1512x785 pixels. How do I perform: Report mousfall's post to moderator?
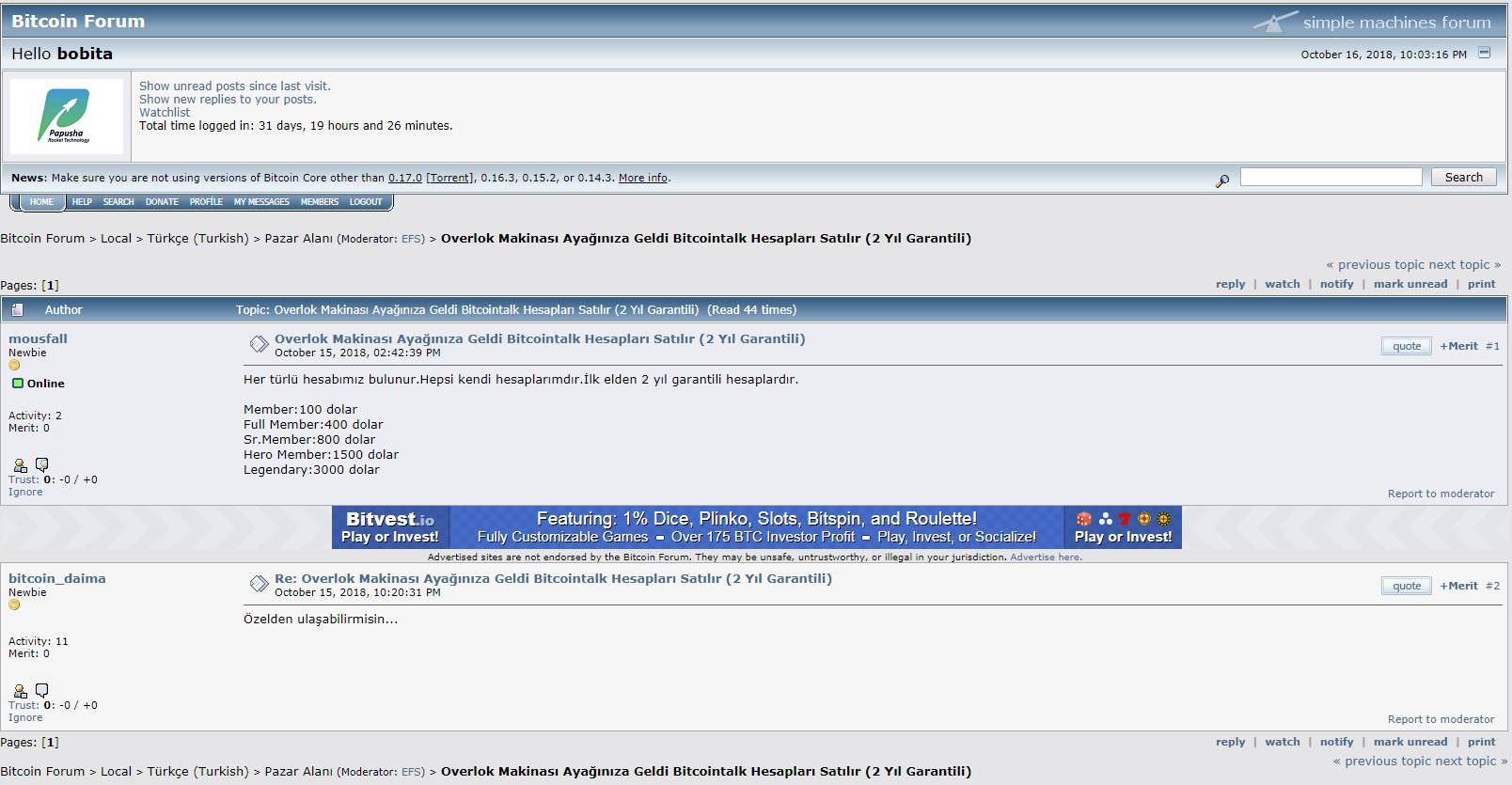1441,494
